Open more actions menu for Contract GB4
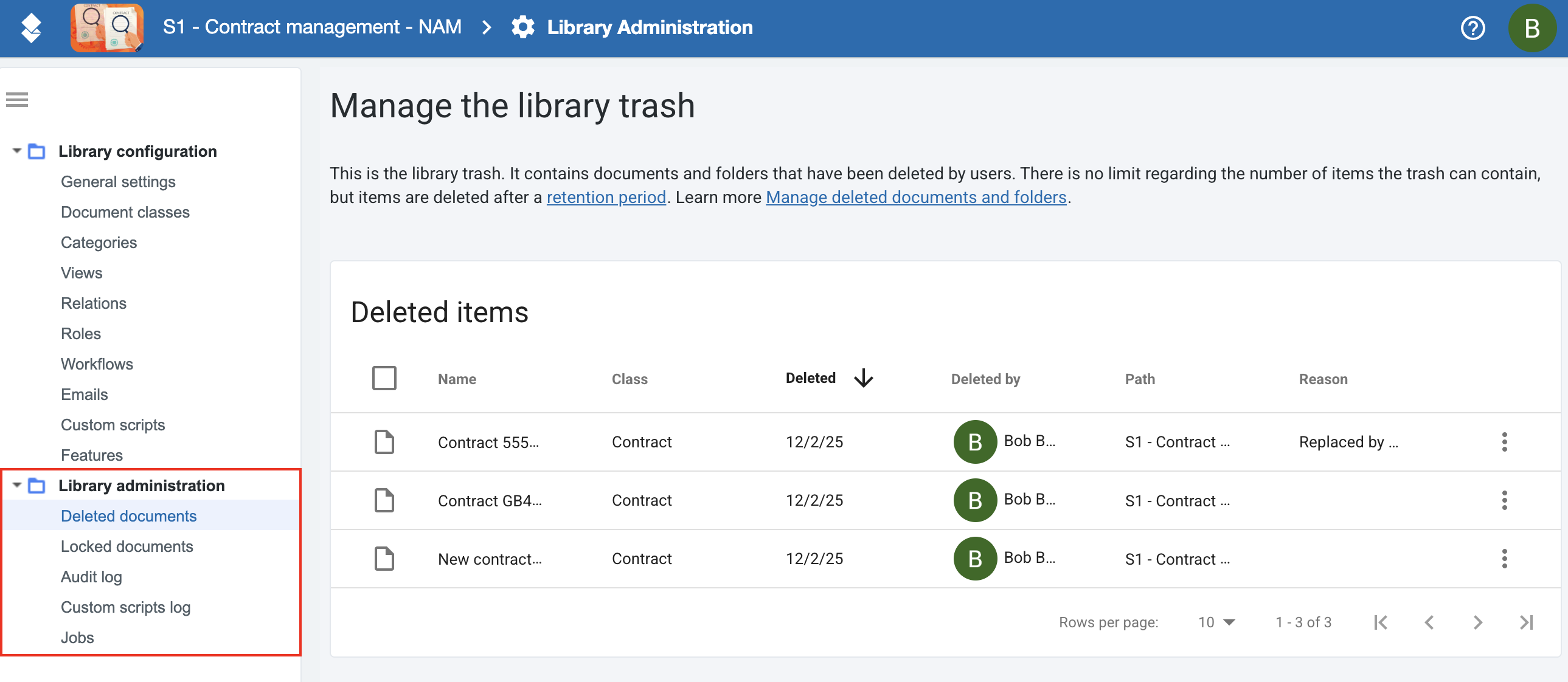1568x682 pixels. click(x=1504, y=500)
